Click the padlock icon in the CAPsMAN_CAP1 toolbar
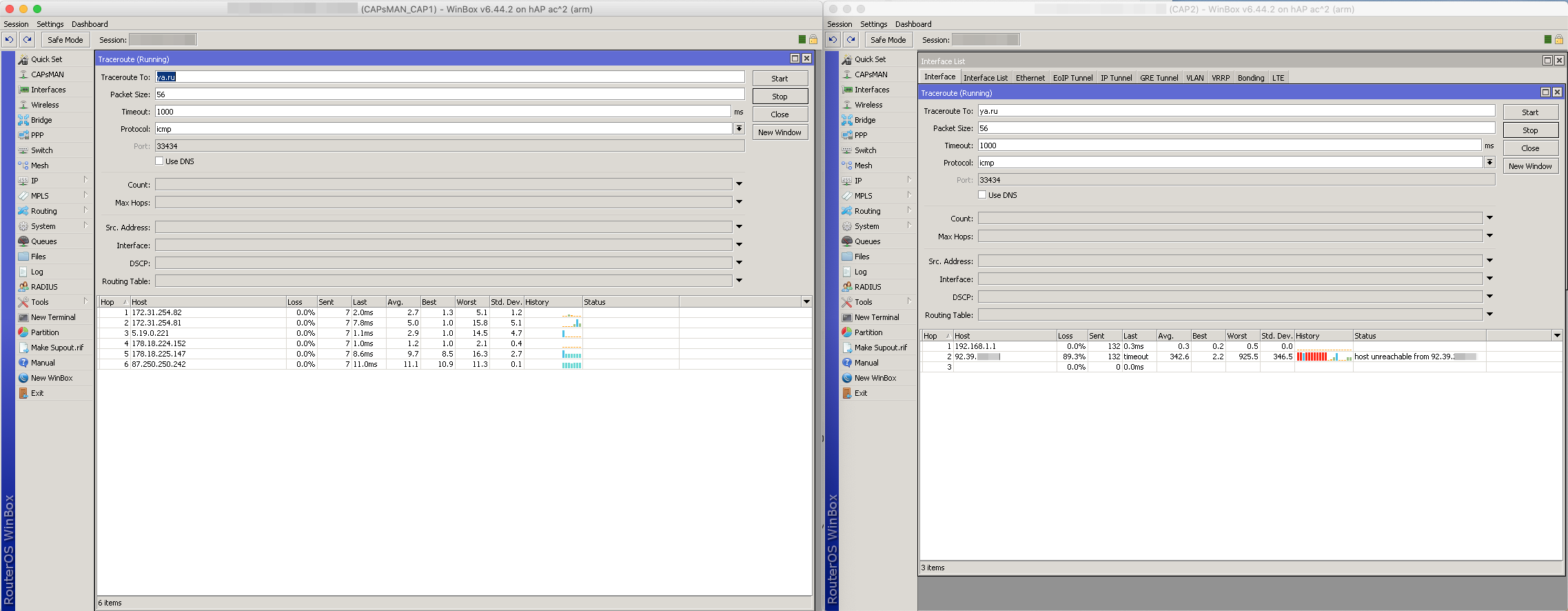Viewport: 1568px width, 611px height. (813, 40)
